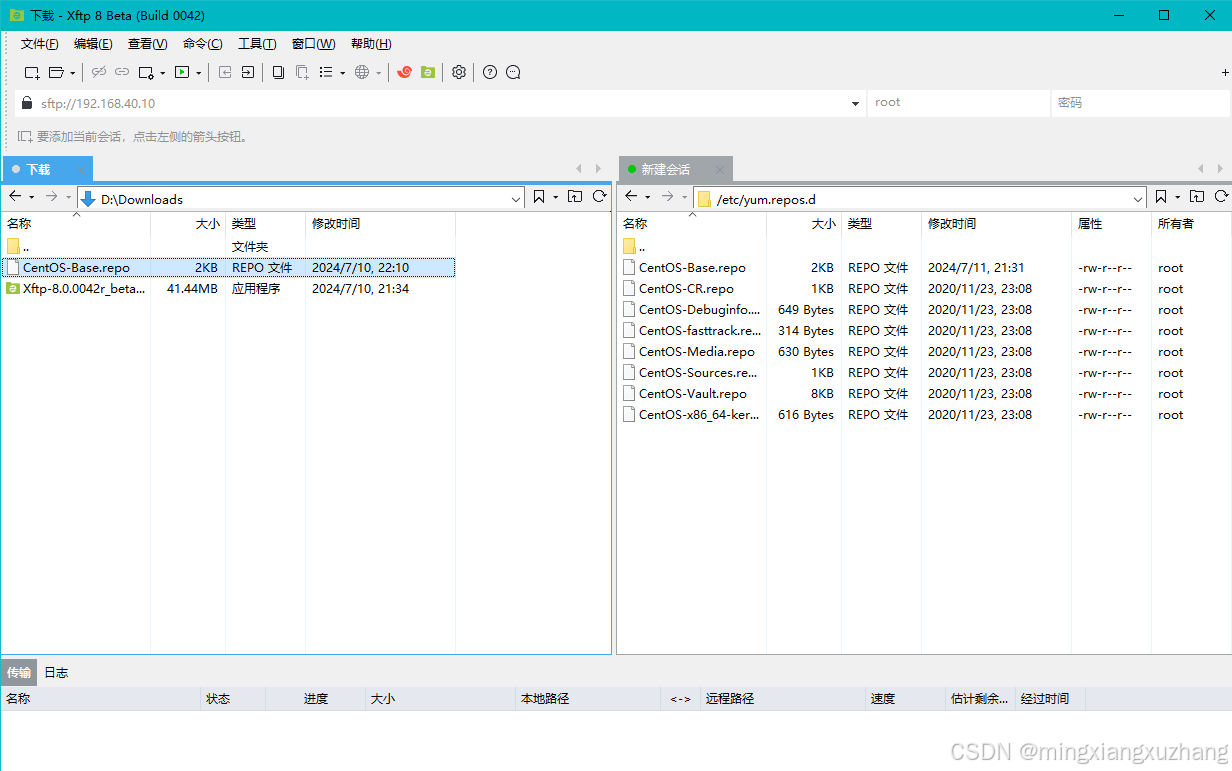The width and height of the screenshot is (1232, 771).
Task: Open the 帮助(H) menu
Action: [371, 44]
